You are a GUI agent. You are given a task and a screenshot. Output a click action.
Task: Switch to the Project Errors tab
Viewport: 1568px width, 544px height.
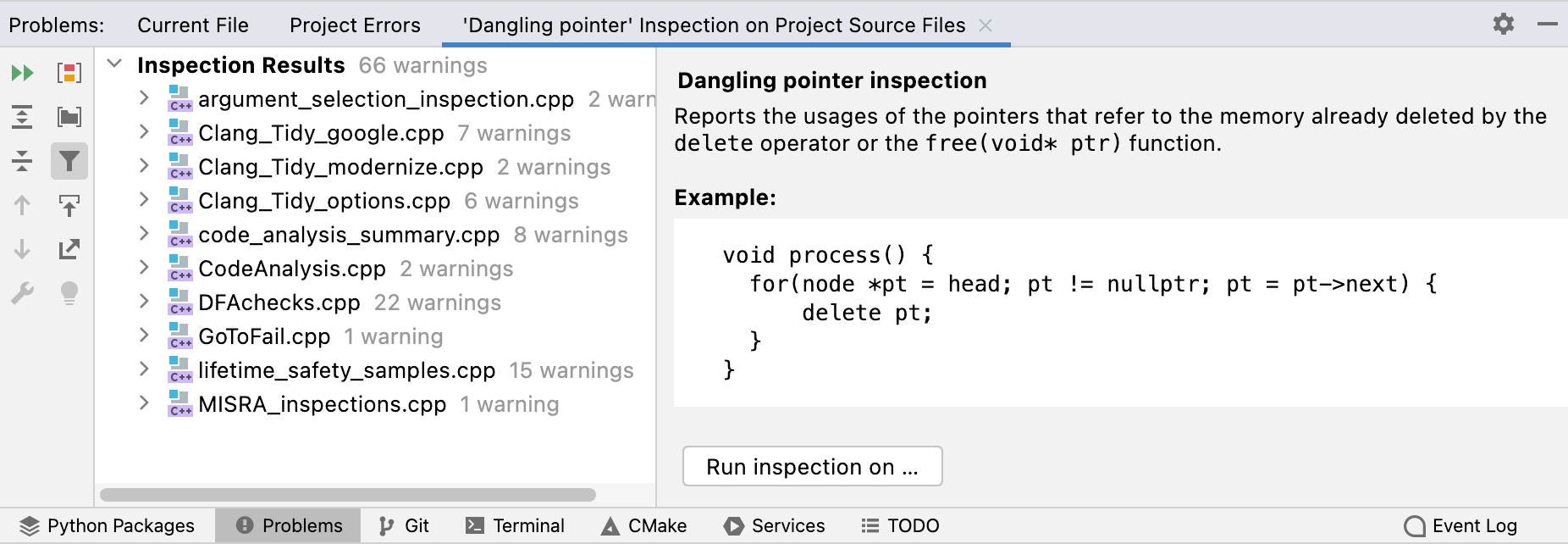(x=354, y=25)
